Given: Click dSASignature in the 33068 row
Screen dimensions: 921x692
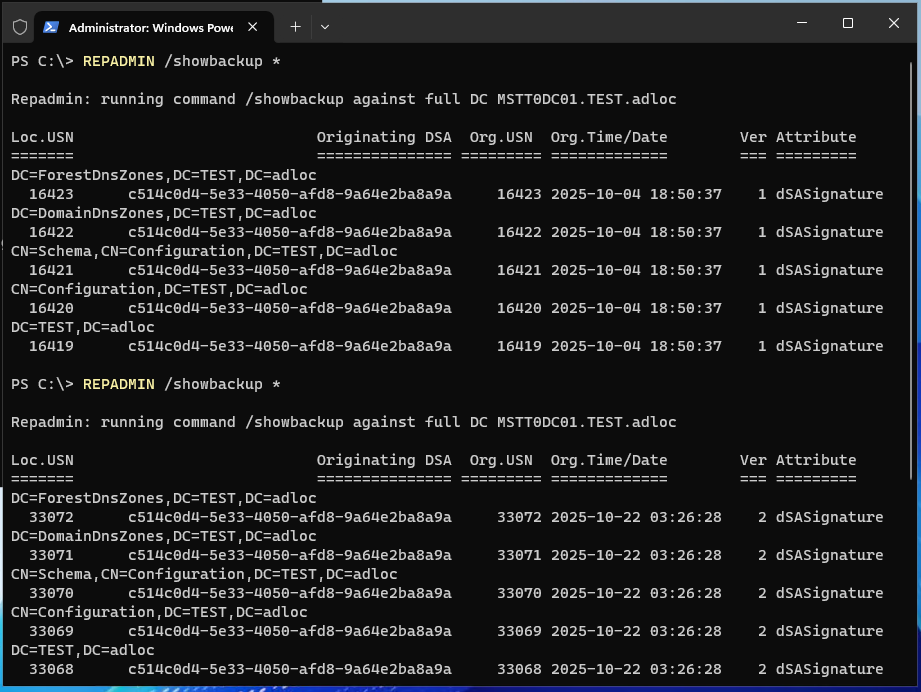Looking at the screenshot, I should coord(829,669).
